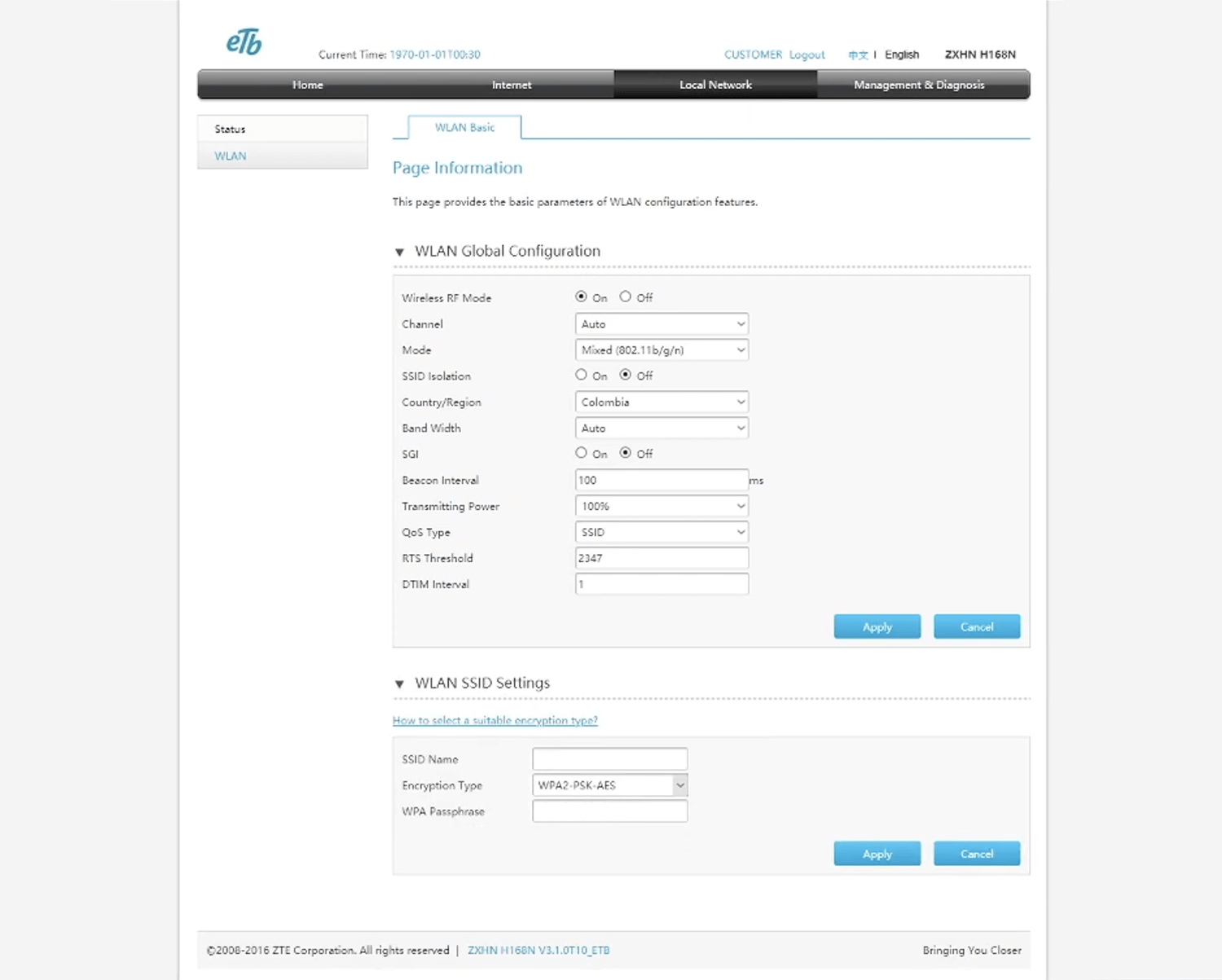Enable SSID Isolation On option
Image resolution: width=1222 pixels, height=980 pixels.
coord(581,376)
